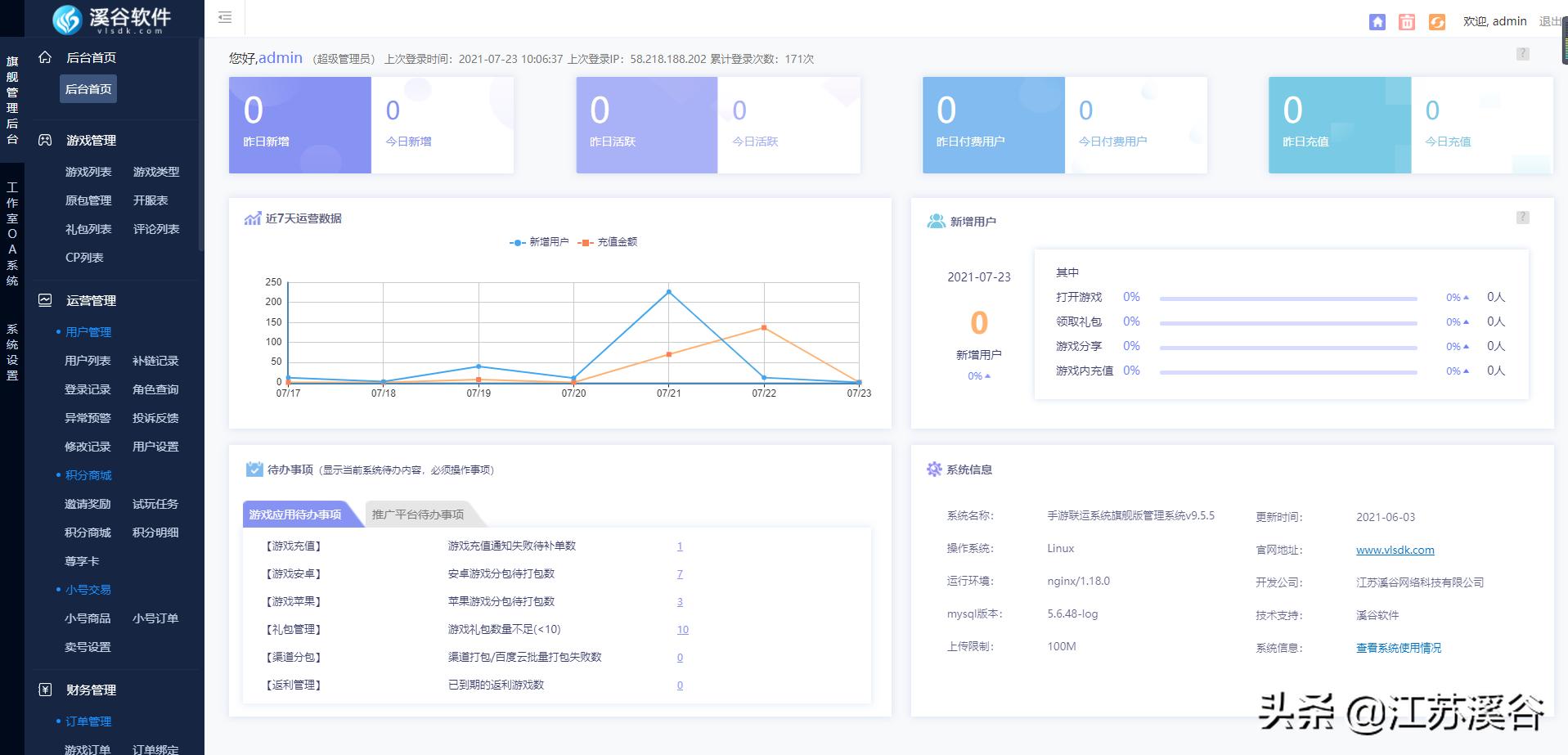The width and height of the screenshot is (1568, 755).
Task: Click the 游戏管理 gamepad icon in sidebar
Action: click(x=45, y=140)
